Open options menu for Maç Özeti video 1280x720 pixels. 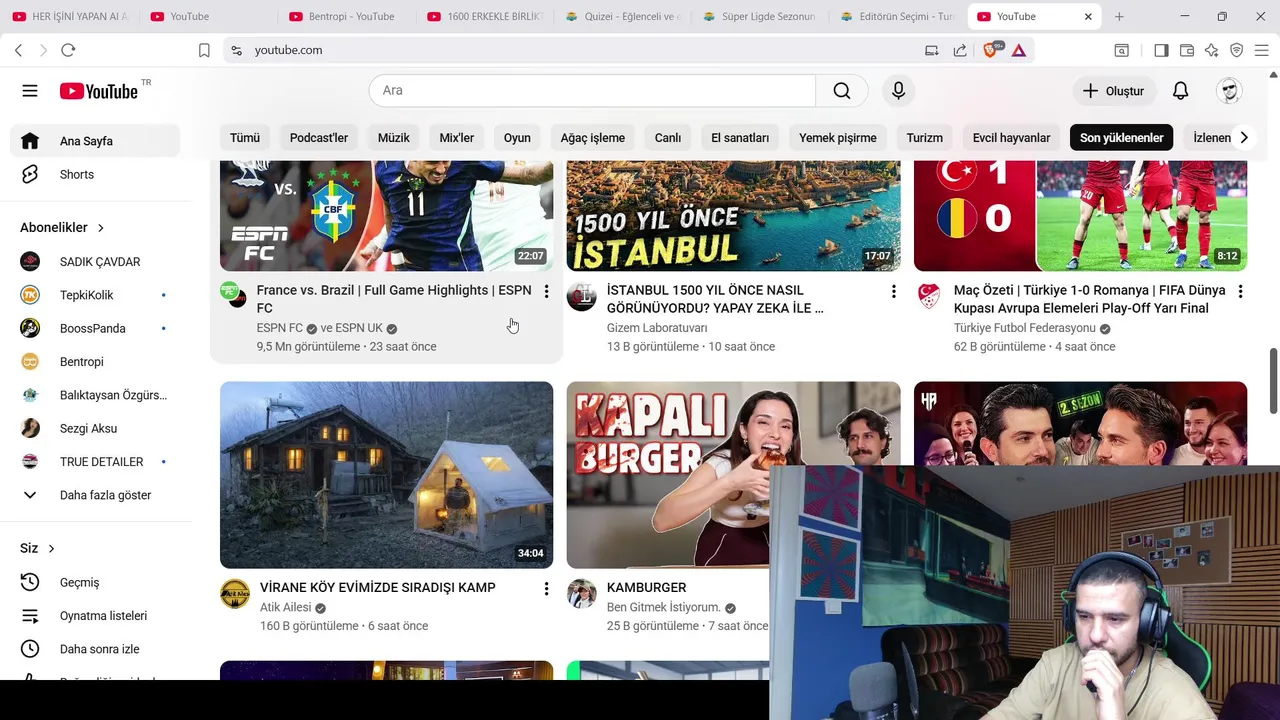click(x=1240, y=291)
